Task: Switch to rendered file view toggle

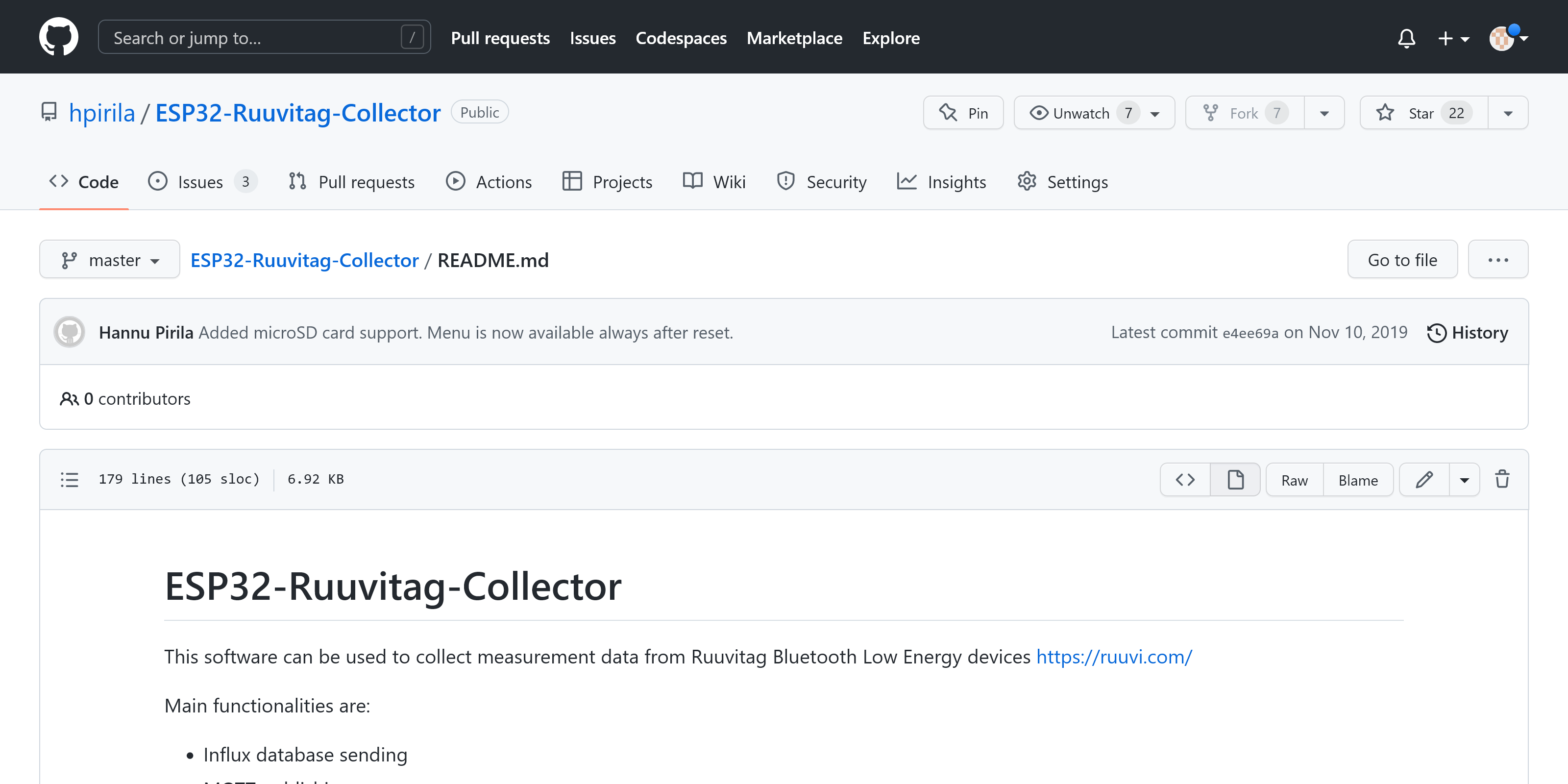Action: coord(1235,480)
